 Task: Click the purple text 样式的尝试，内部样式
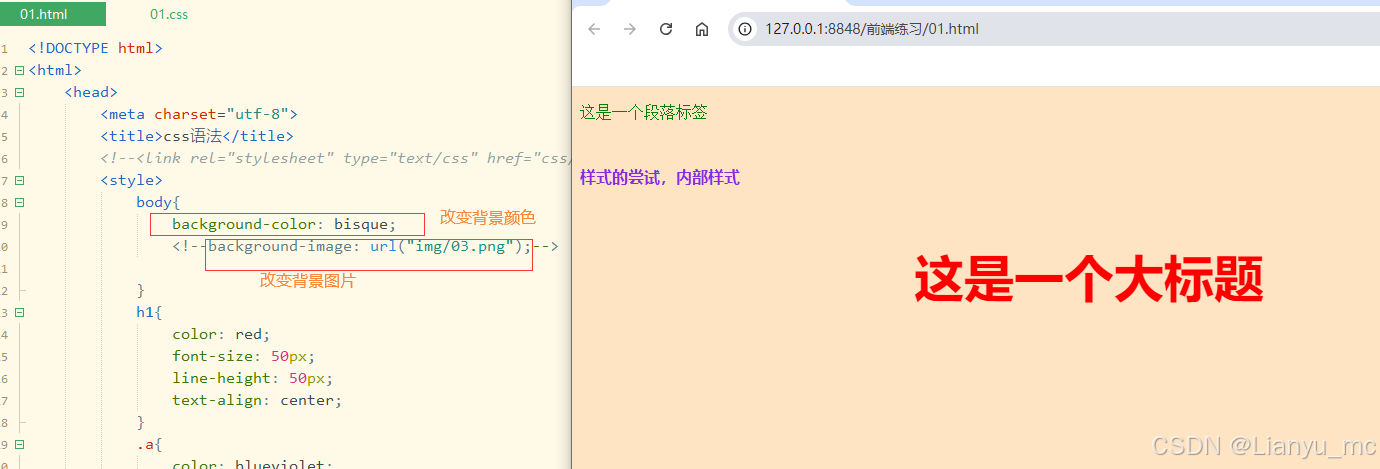click(660, 177)
